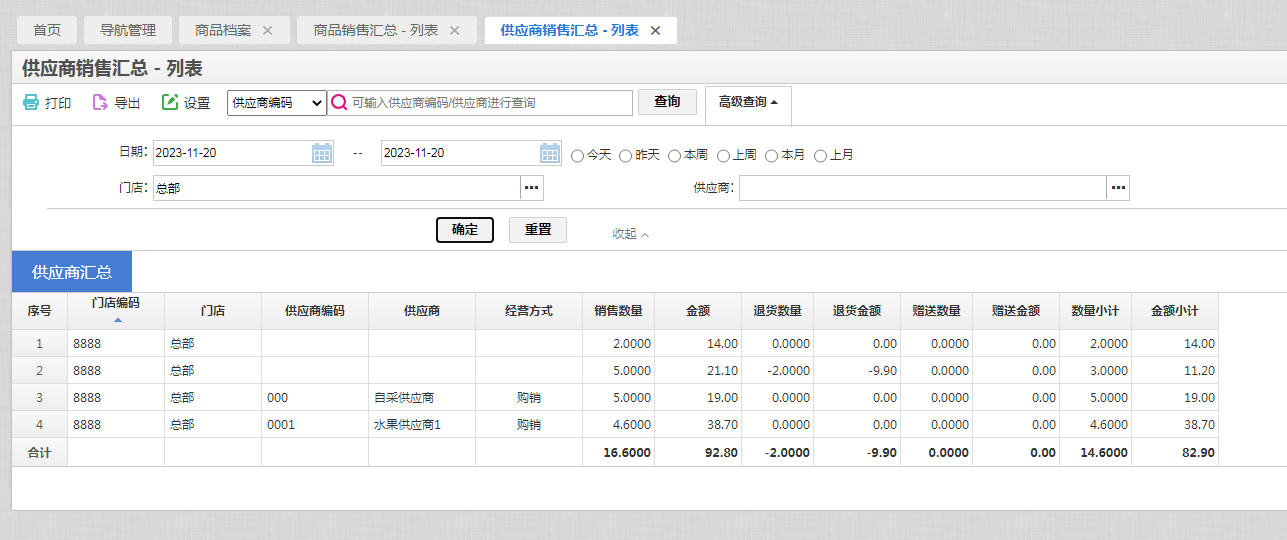Click total sales amount 92.80
The image size is (1287, 540).
tap(698, 452)
